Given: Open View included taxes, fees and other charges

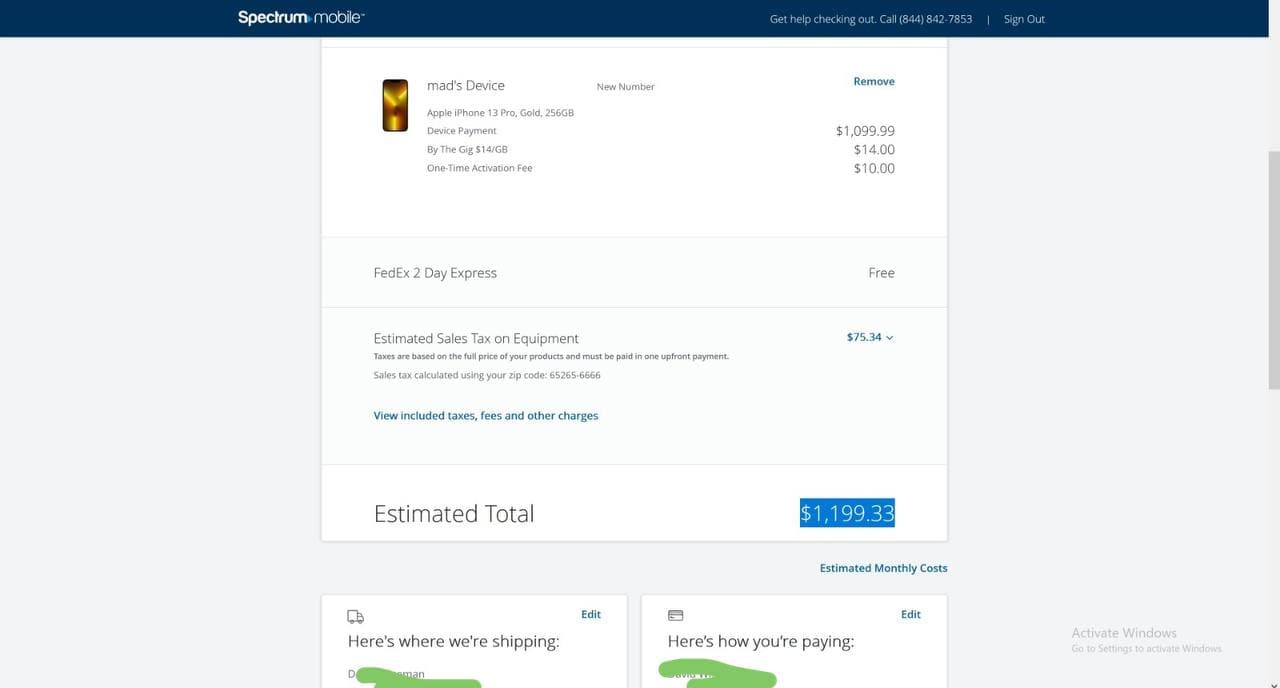Looking at the screenshot, I should coord(485,416).
